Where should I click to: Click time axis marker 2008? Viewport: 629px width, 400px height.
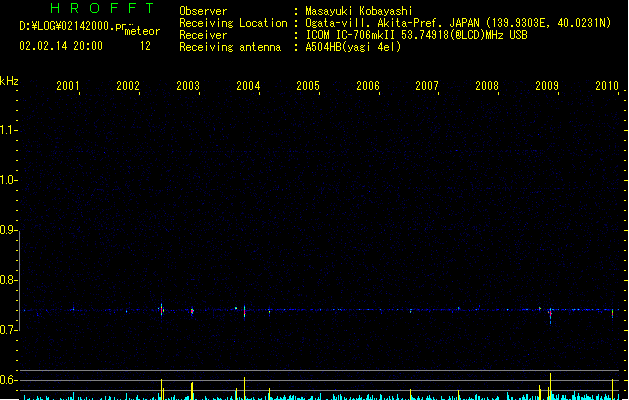487,85
